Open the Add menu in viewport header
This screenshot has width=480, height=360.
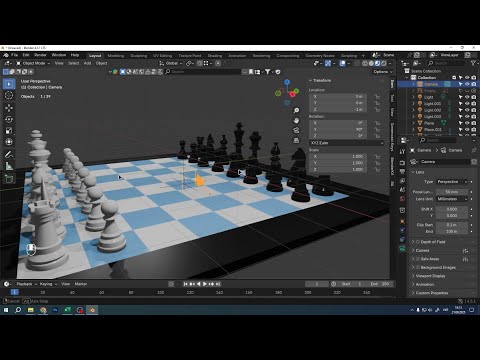point(87,63)
